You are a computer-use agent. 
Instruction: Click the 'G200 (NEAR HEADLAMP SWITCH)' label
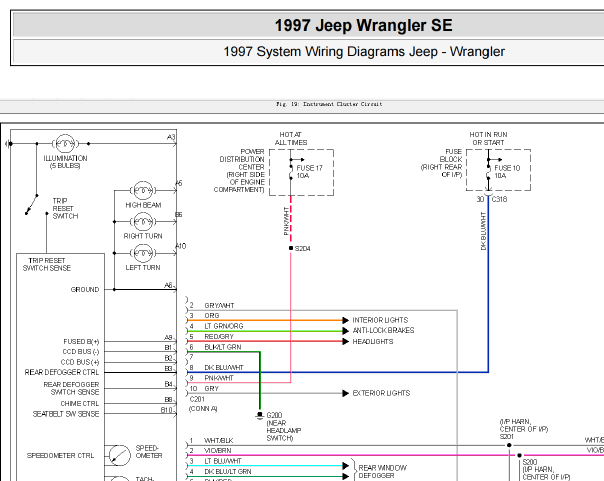pos(284,427)
